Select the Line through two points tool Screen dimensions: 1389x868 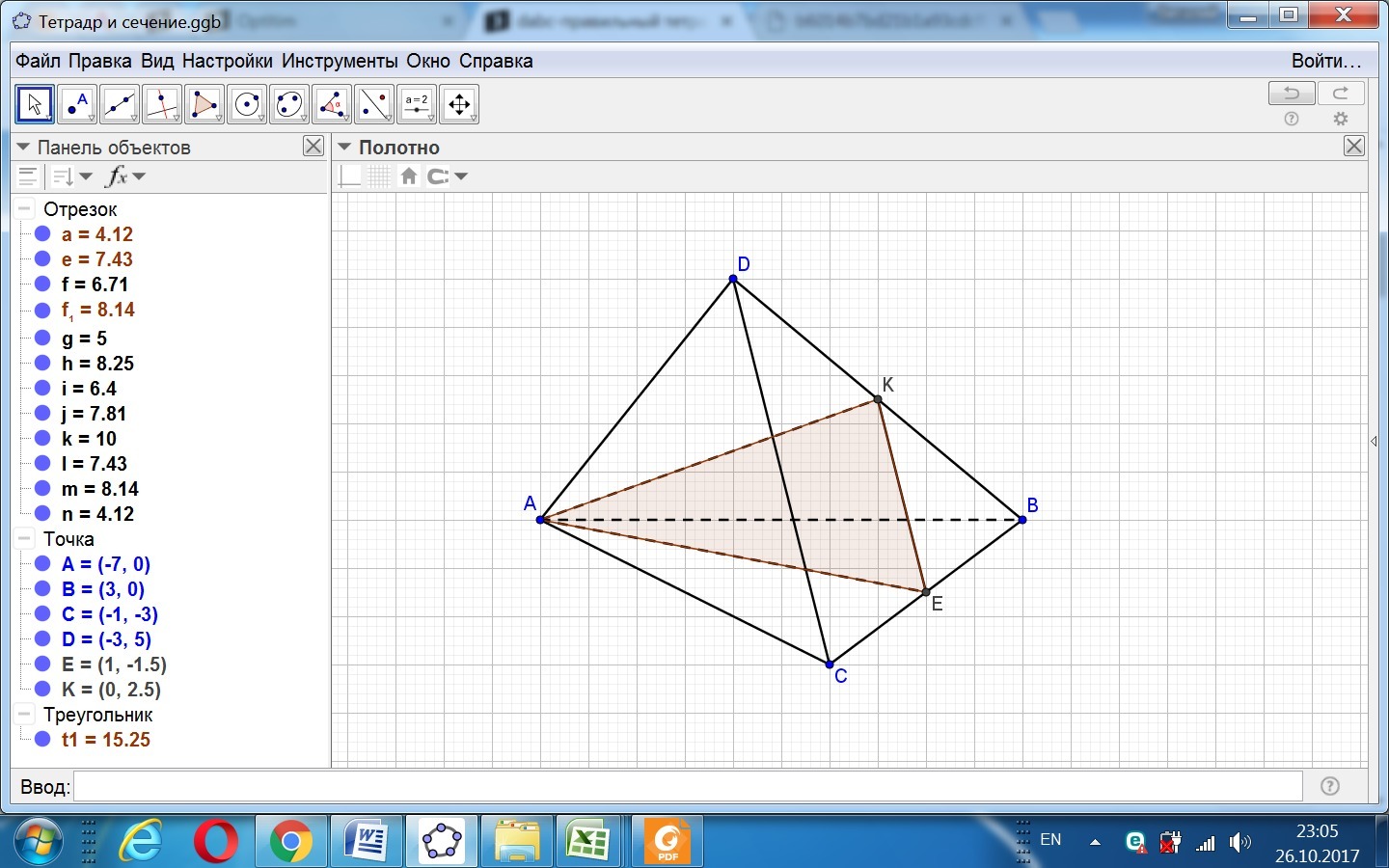[x=120, y=104]
